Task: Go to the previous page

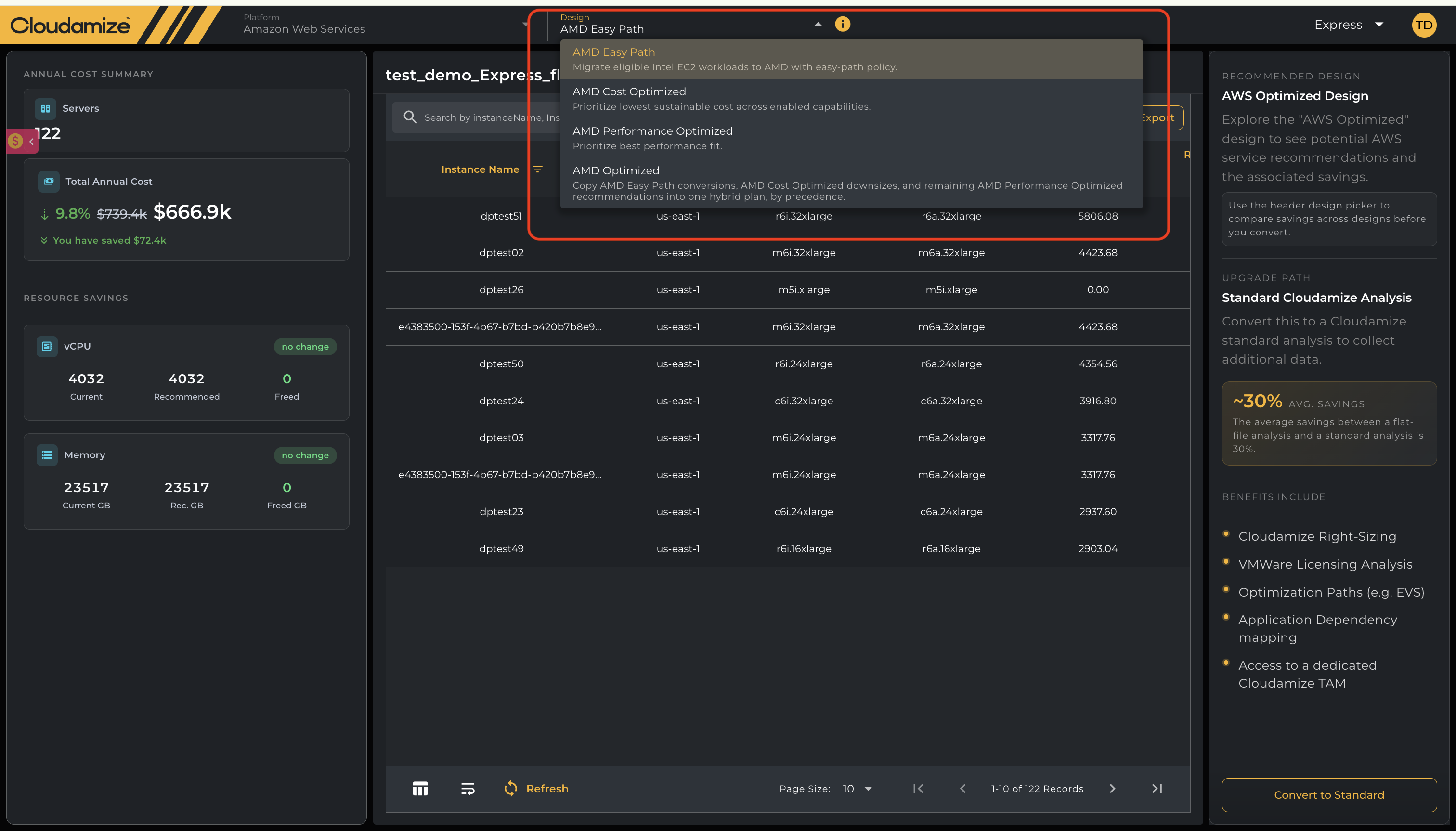Action: (962, 788)
